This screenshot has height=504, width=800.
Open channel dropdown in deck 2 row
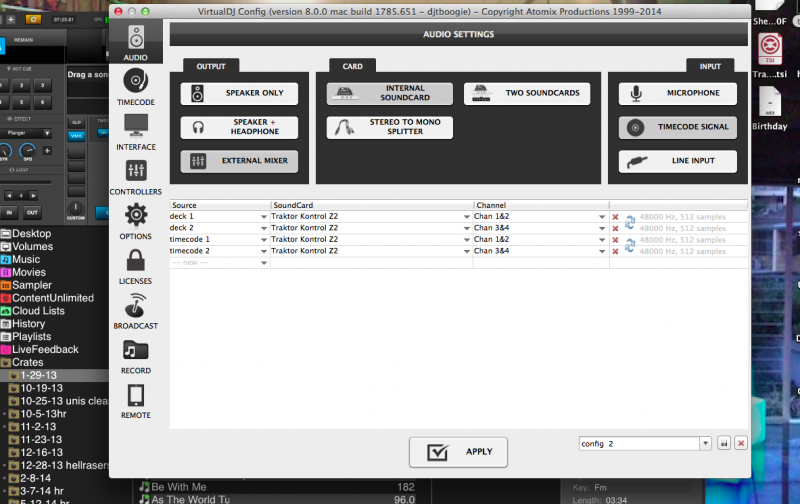pos(602,228)
